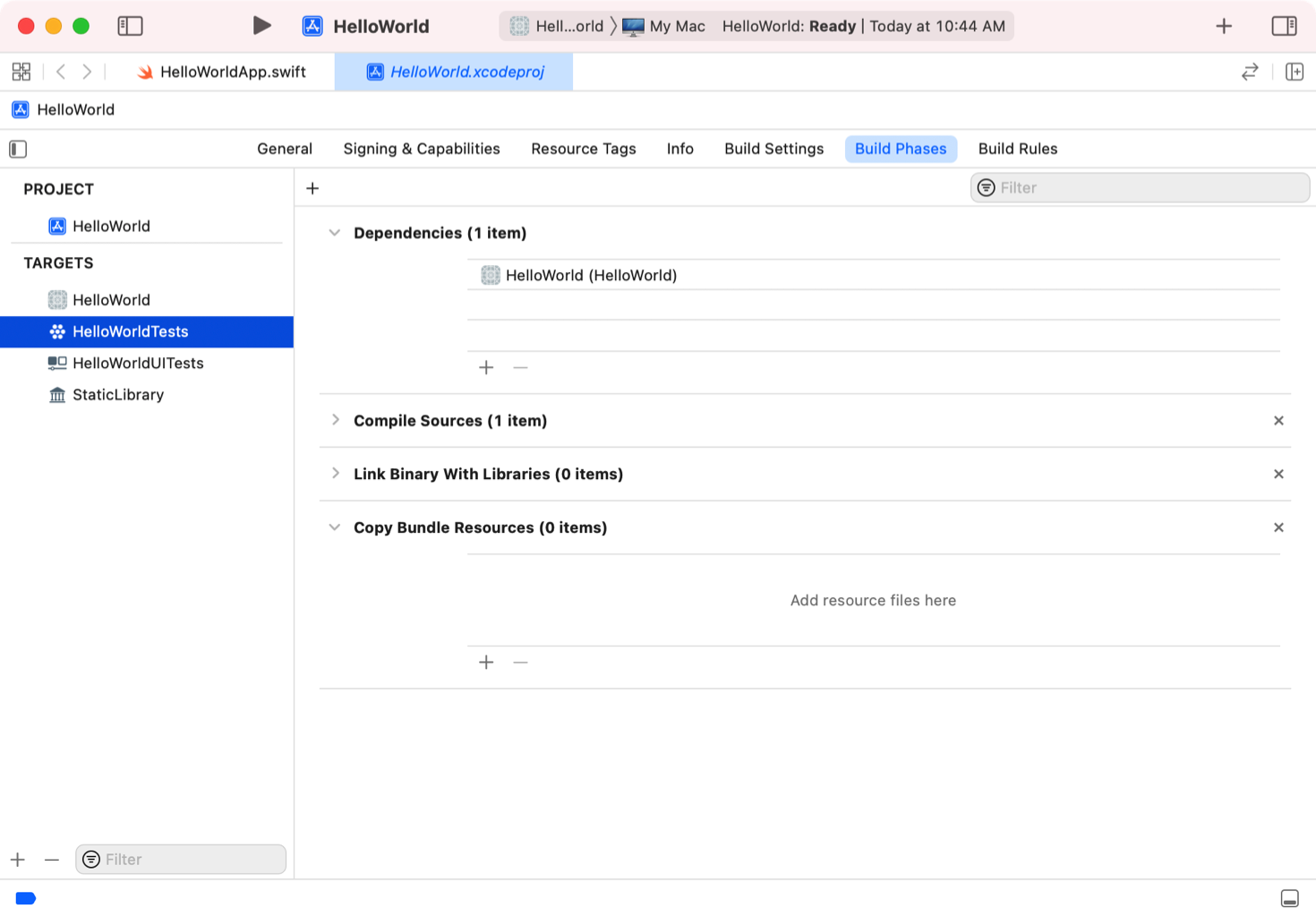Remove the Compile Sources build phase
The width and height of the screenshot is (1316, 917).
[1278, 421]
